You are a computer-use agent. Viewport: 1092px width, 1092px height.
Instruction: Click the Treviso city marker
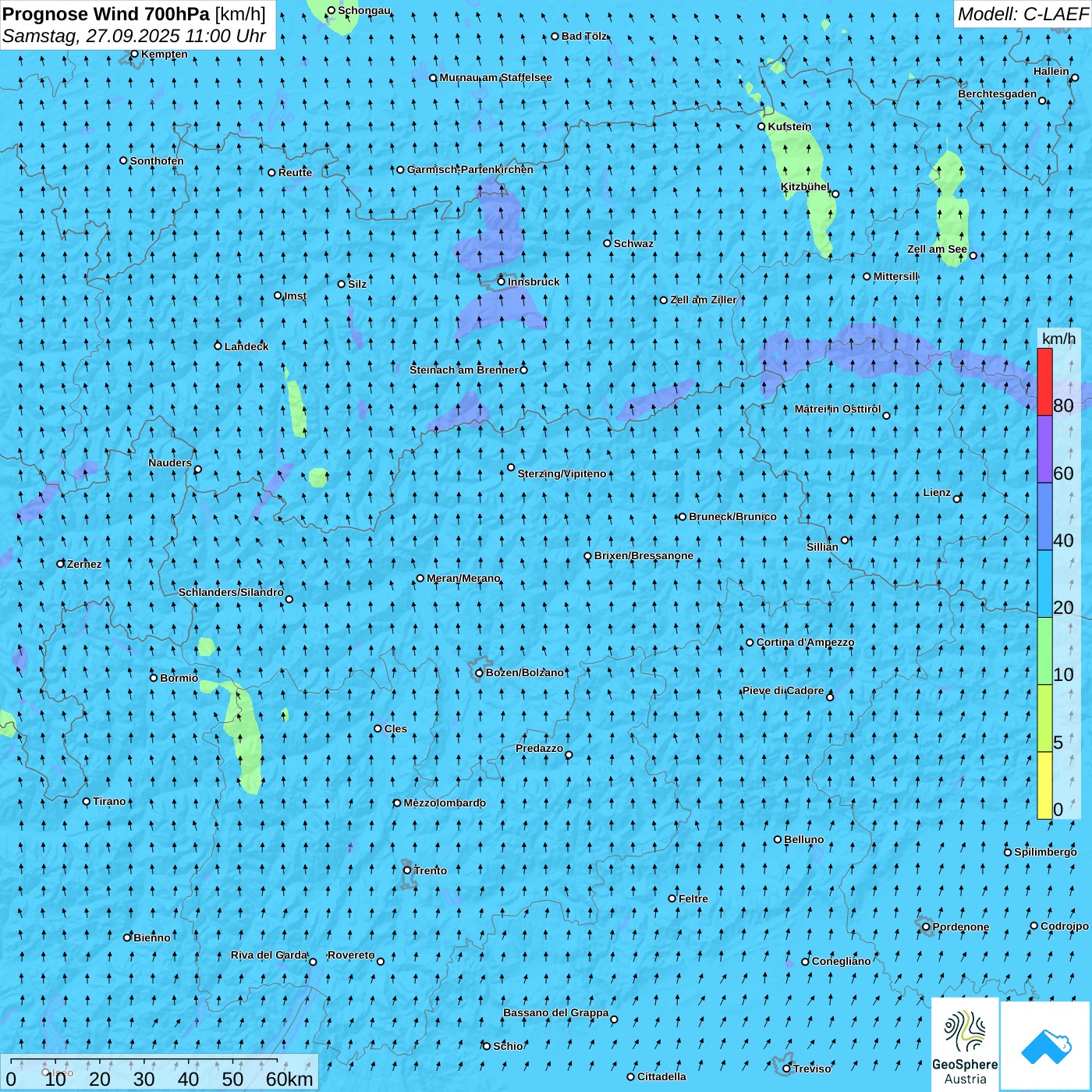click(x=786, y=1069)
